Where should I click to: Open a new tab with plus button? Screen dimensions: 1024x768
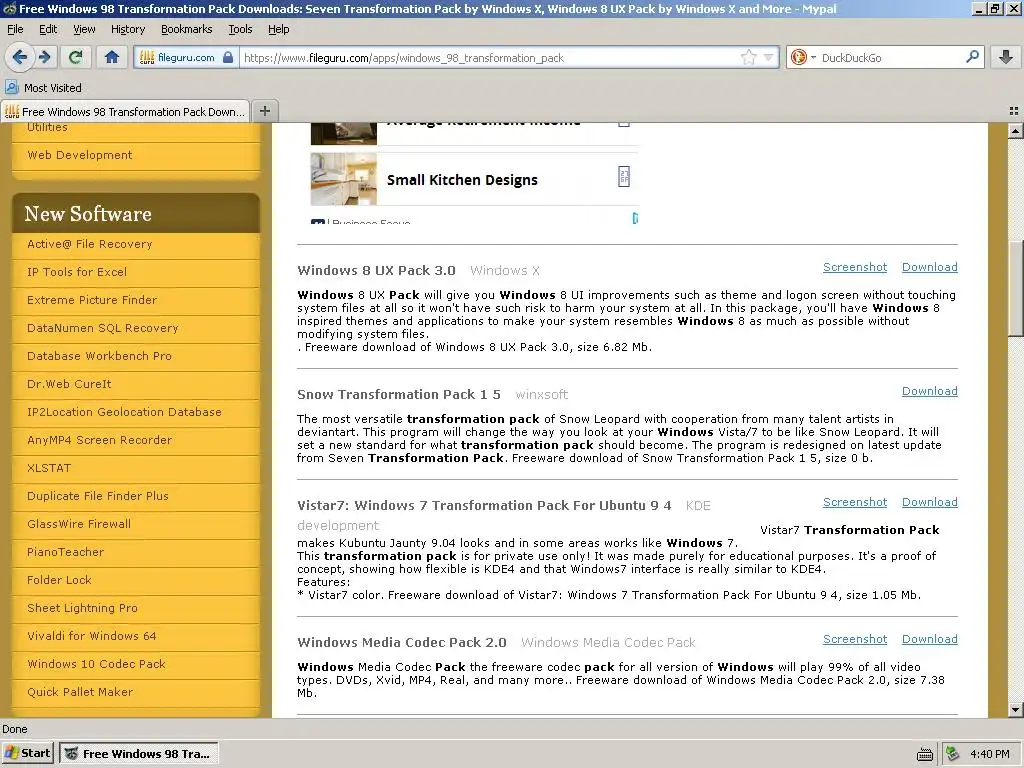[x=264, y=111]
